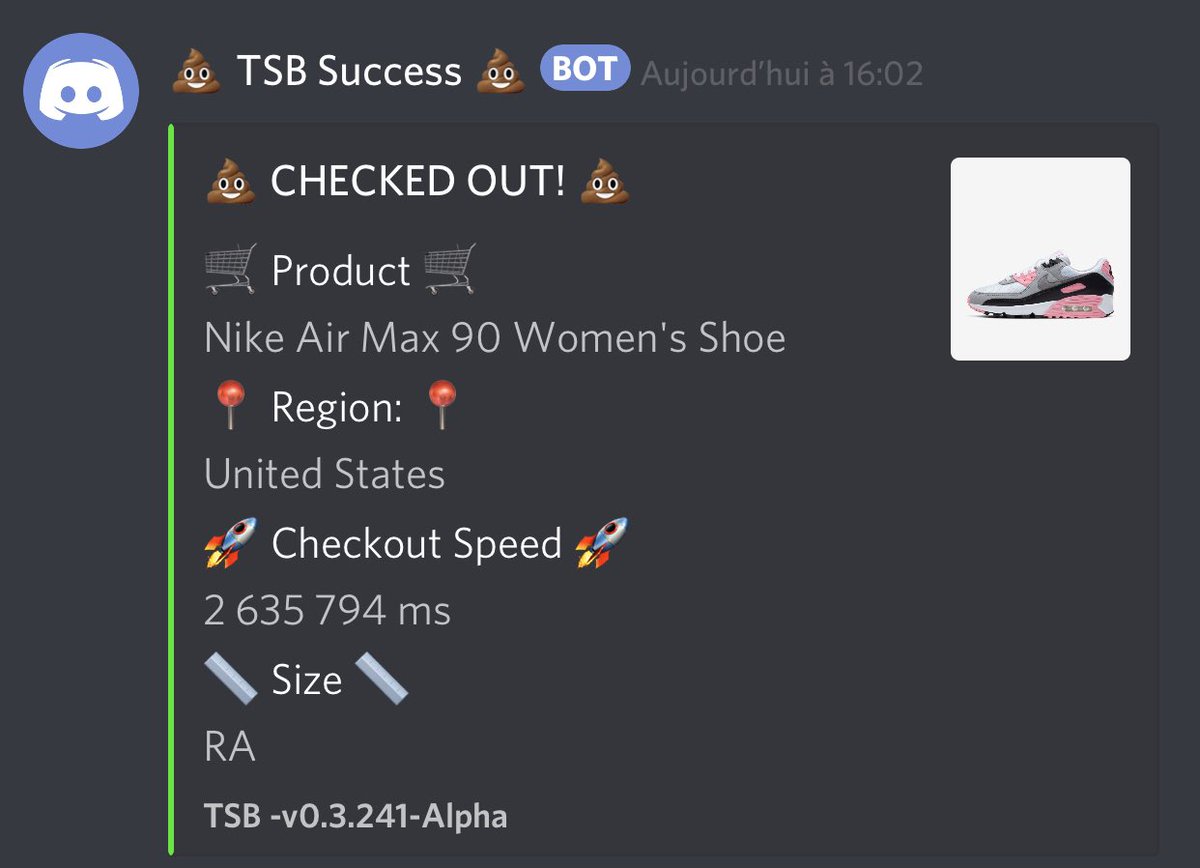Click the Nike Air Max 90 Women's Shoe text

pos(495,339)
